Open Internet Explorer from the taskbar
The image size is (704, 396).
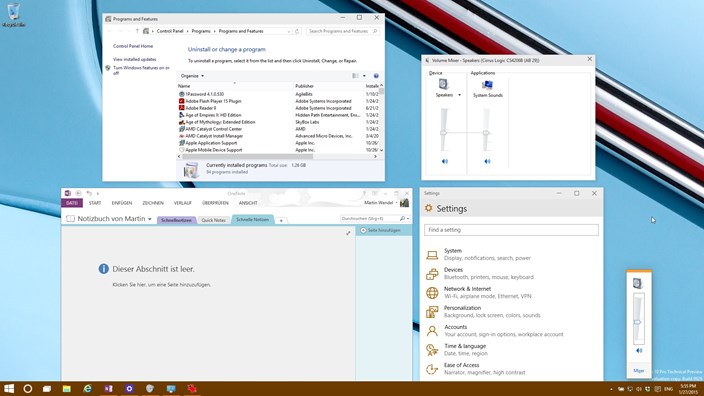(x=87, y=388)
